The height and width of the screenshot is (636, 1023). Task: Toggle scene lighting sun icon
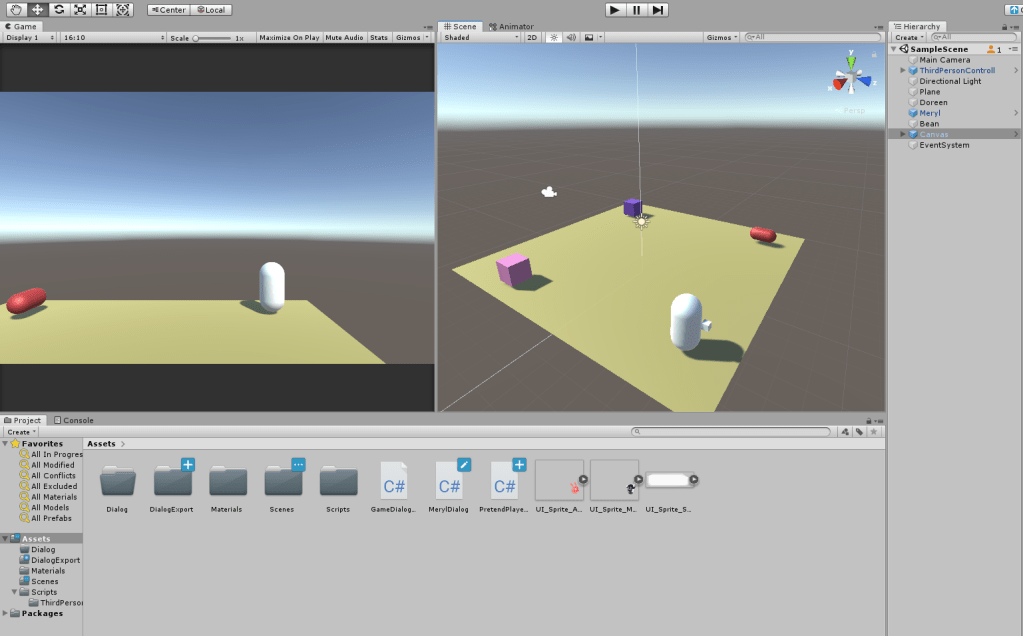pos(553,37)
